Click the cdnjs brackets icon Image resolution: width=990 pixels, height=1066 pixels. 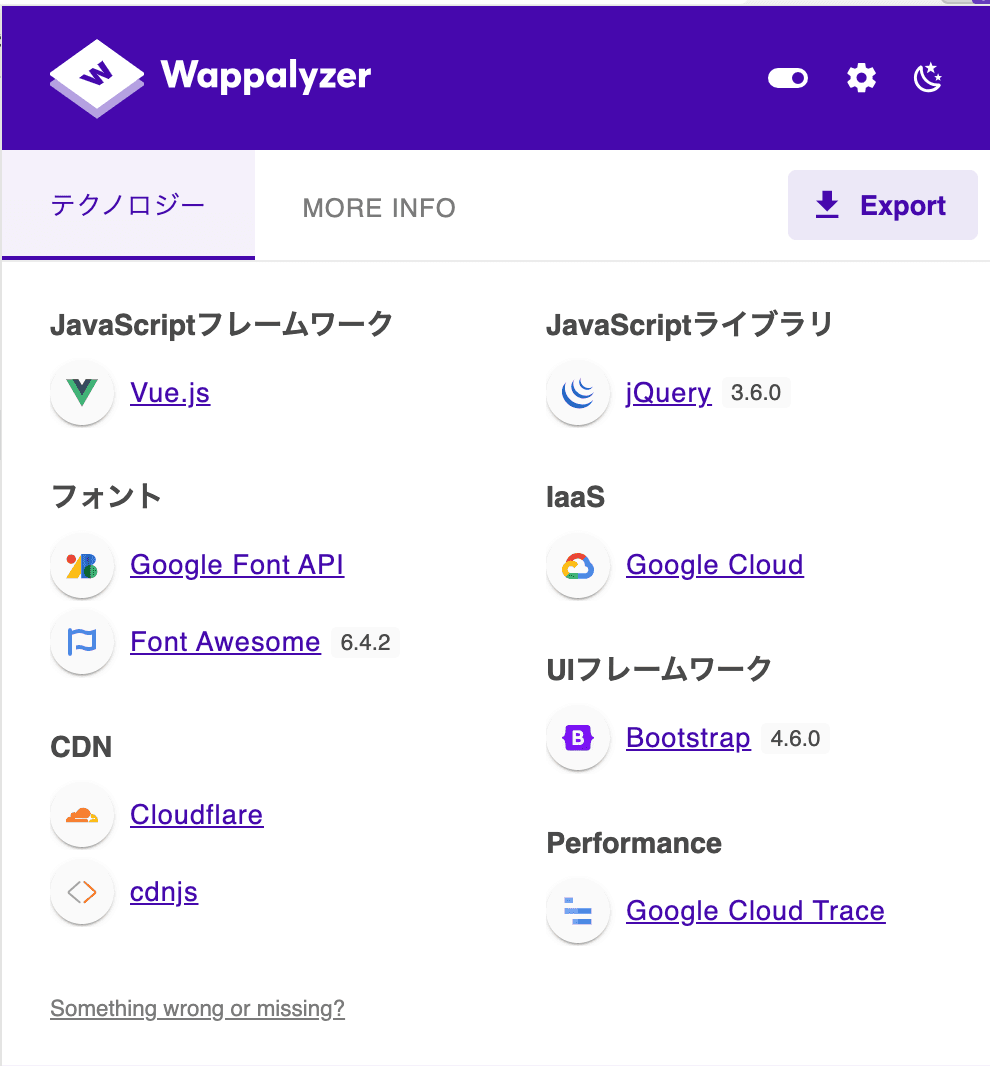click(x=81, y=892)
